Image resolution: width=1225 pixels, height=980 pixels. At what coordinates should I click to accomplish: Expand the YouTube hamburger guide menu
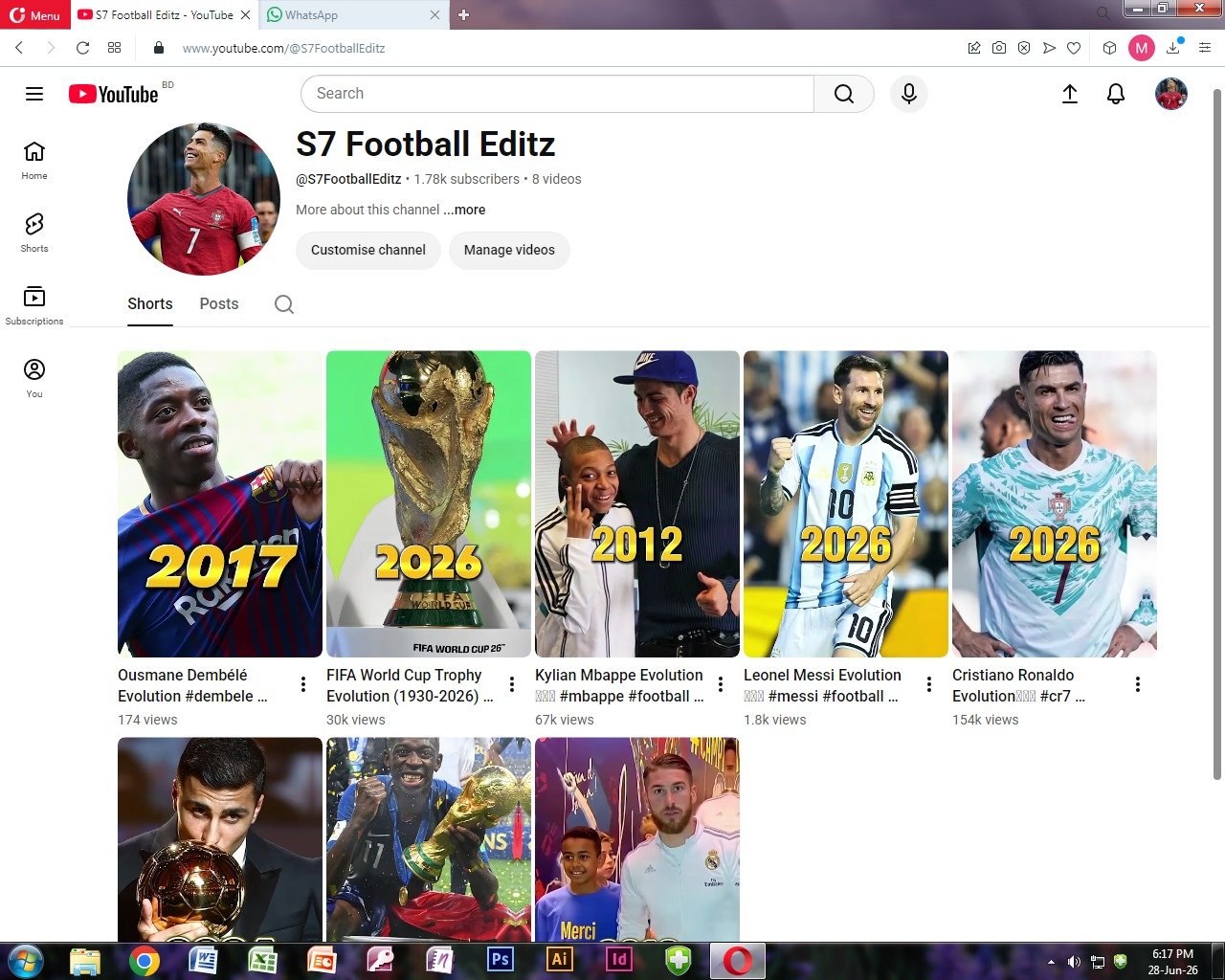(x=34, y=94)
